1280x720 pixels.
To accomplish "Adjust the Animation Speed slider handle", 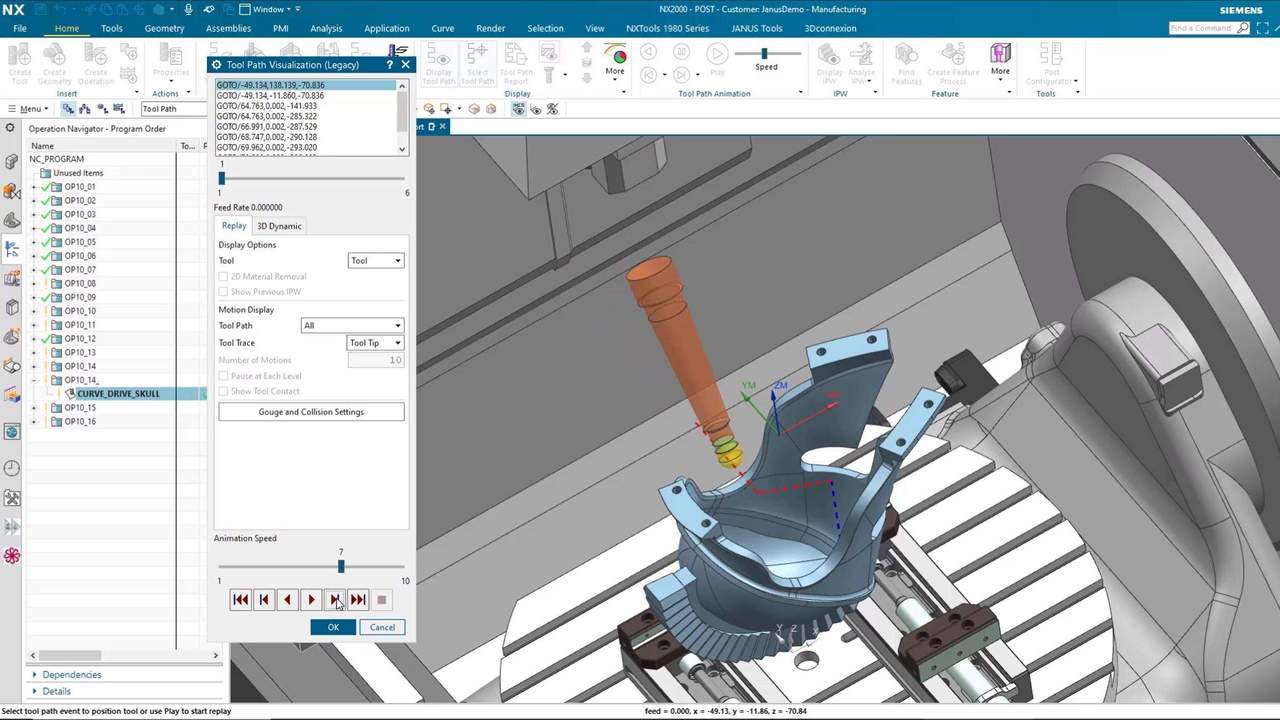I will [x=341, y=566].
